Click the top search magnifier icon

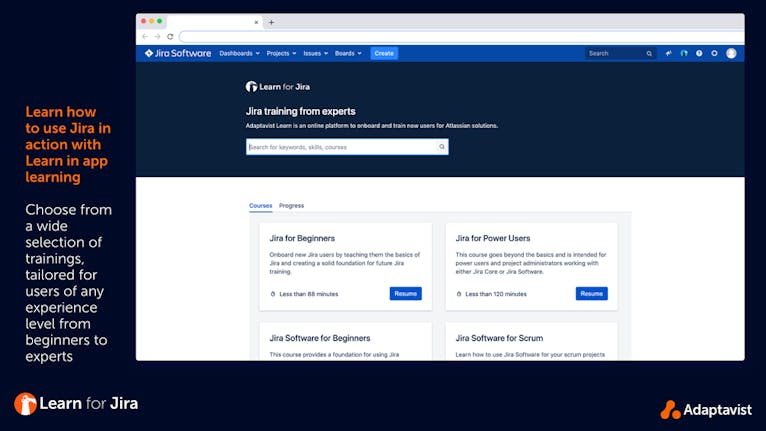[x=649, y=54]
